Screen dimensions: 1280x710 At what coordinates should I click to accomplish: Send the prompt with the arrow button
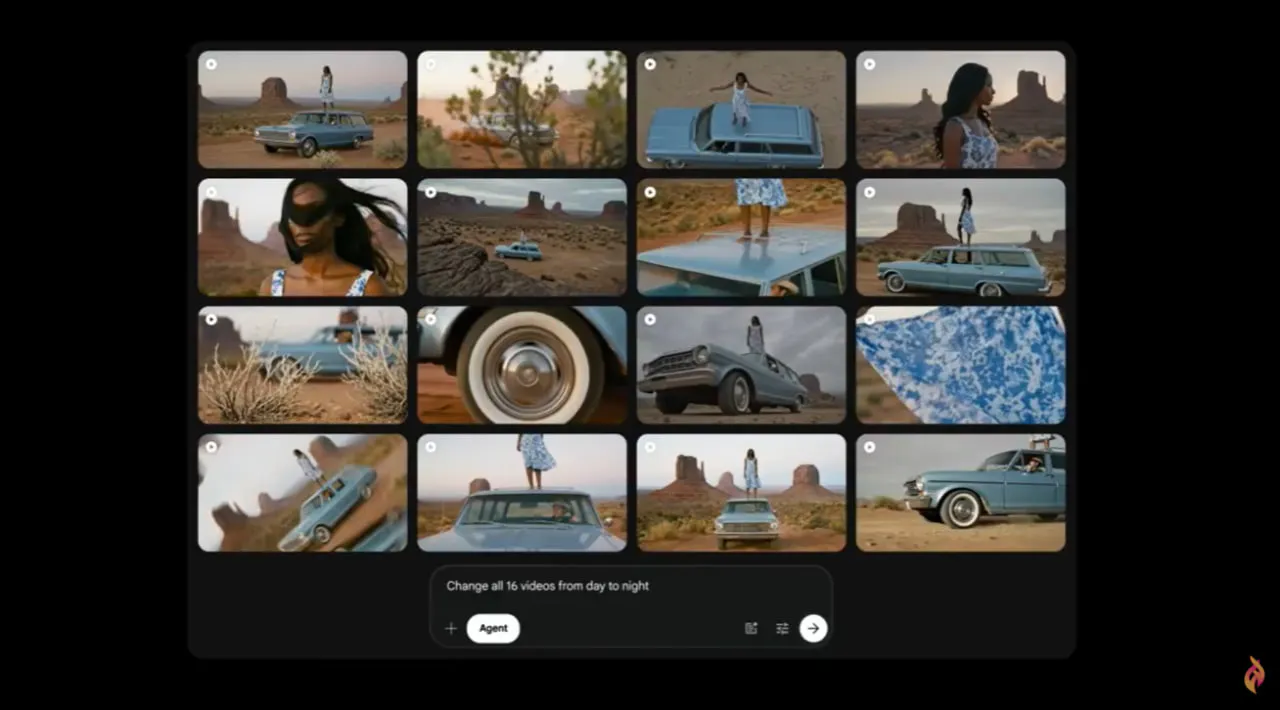point(814,628)
